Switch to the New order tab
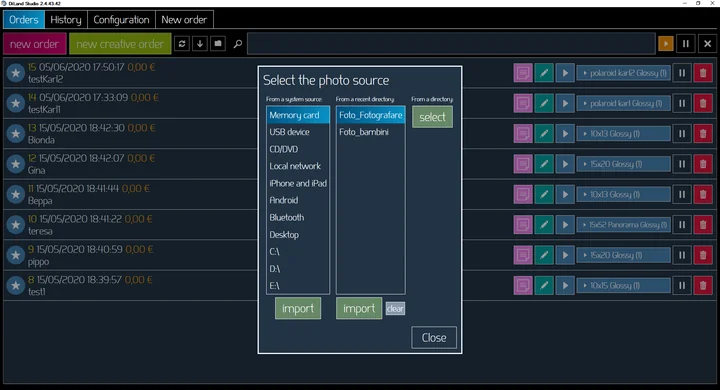This screenshot has width=720, height=390. pyautogui.click(x=184, y=20)
